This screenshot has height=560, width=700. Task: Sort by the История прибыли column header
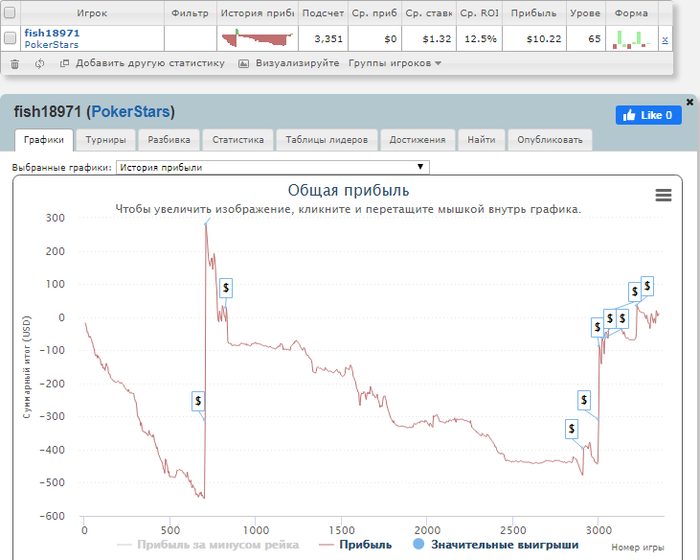pos(257,13)
